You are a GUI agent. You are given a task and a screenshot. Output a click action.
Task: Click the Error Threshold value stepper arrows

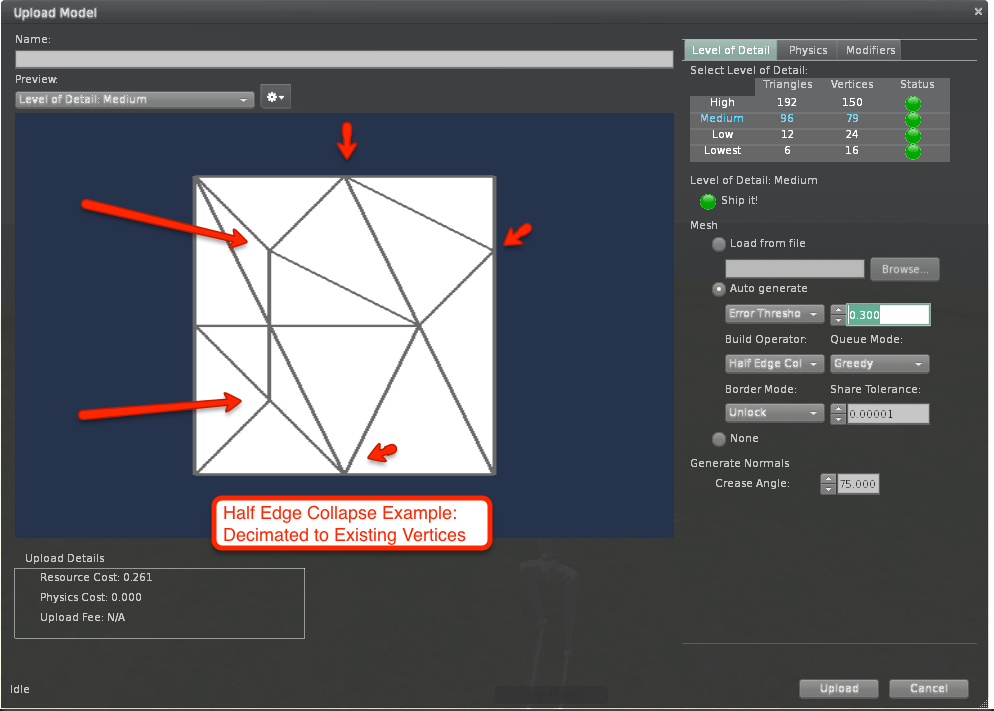(838, 314)
